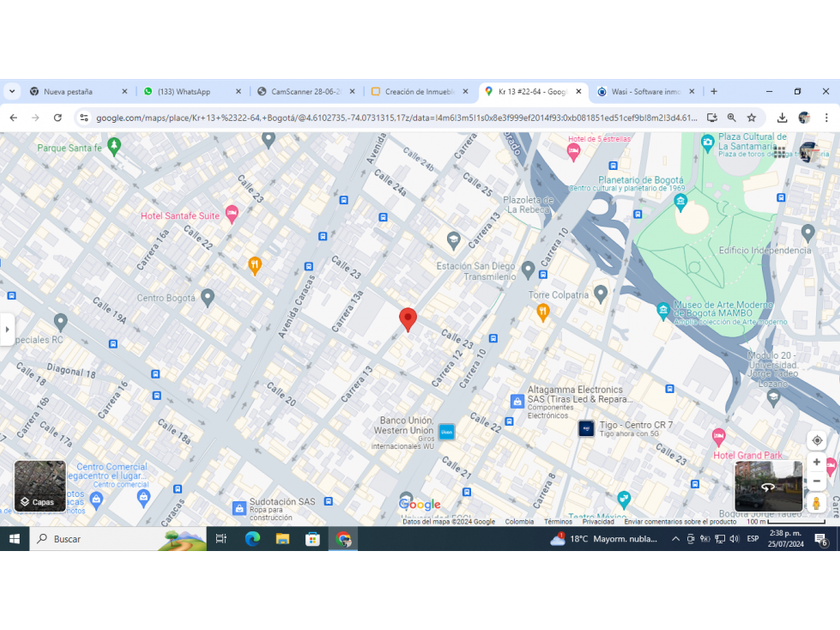Select the Museo de Arte Moderno marker
Viewport: 840px width, 630px height.
[x=663, y=311]
